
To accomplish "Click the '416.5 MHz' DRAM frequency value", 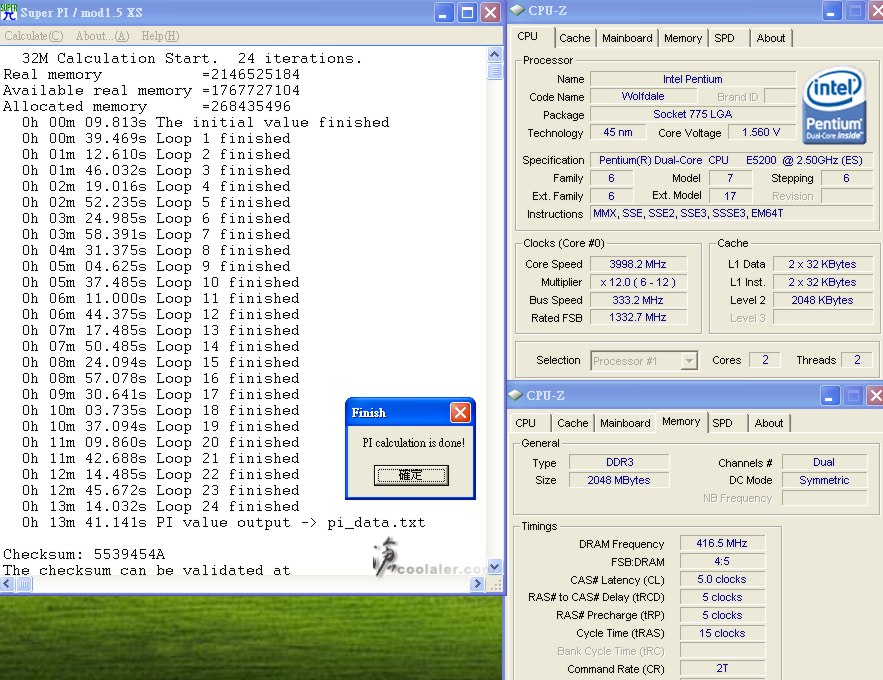I will pyautogui.click(x=722, y=543).
